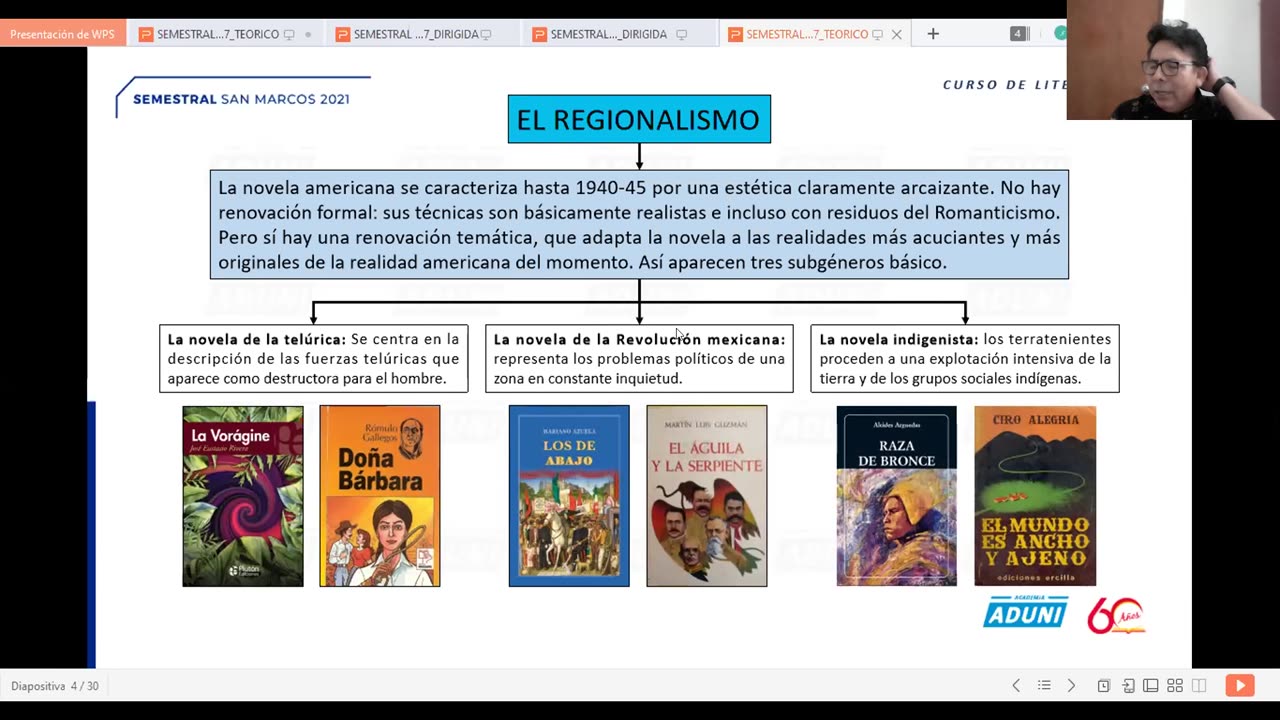Click La novela de la Revolución mexicana box

639,358
